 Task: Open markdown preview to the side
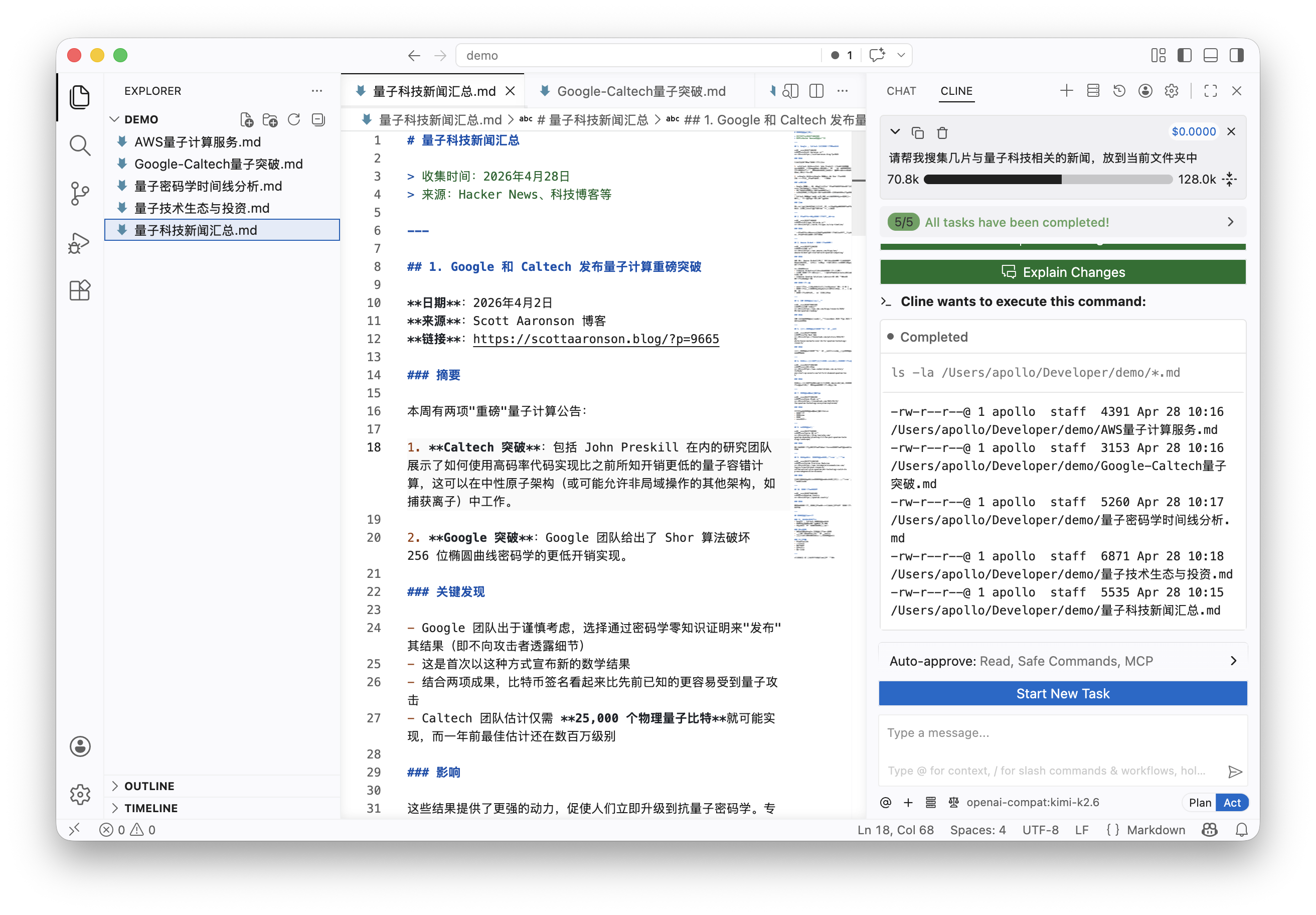click(x=790, y=91)
